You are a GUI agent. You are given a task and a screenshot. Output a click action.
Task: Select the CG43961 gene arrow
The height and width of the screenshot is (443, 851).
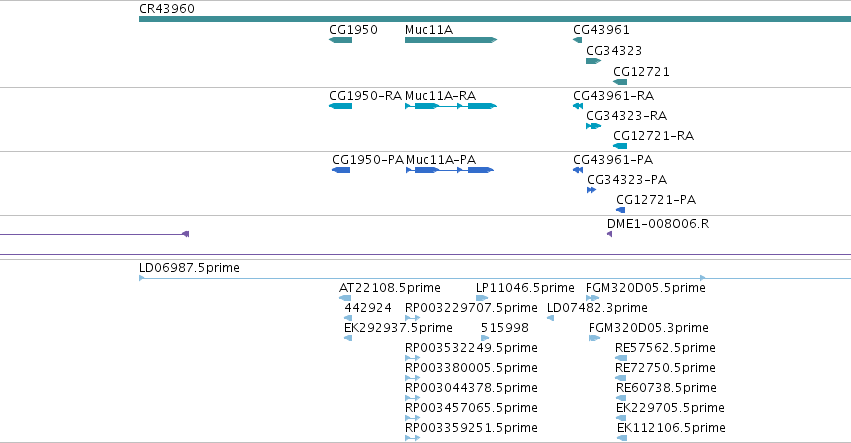(577, 40)
